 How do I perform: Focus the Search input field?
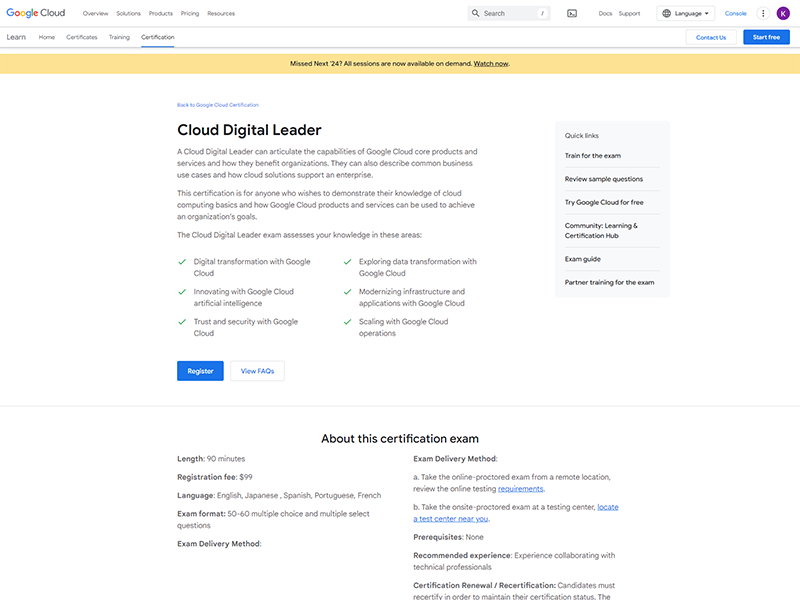[509, 13]
